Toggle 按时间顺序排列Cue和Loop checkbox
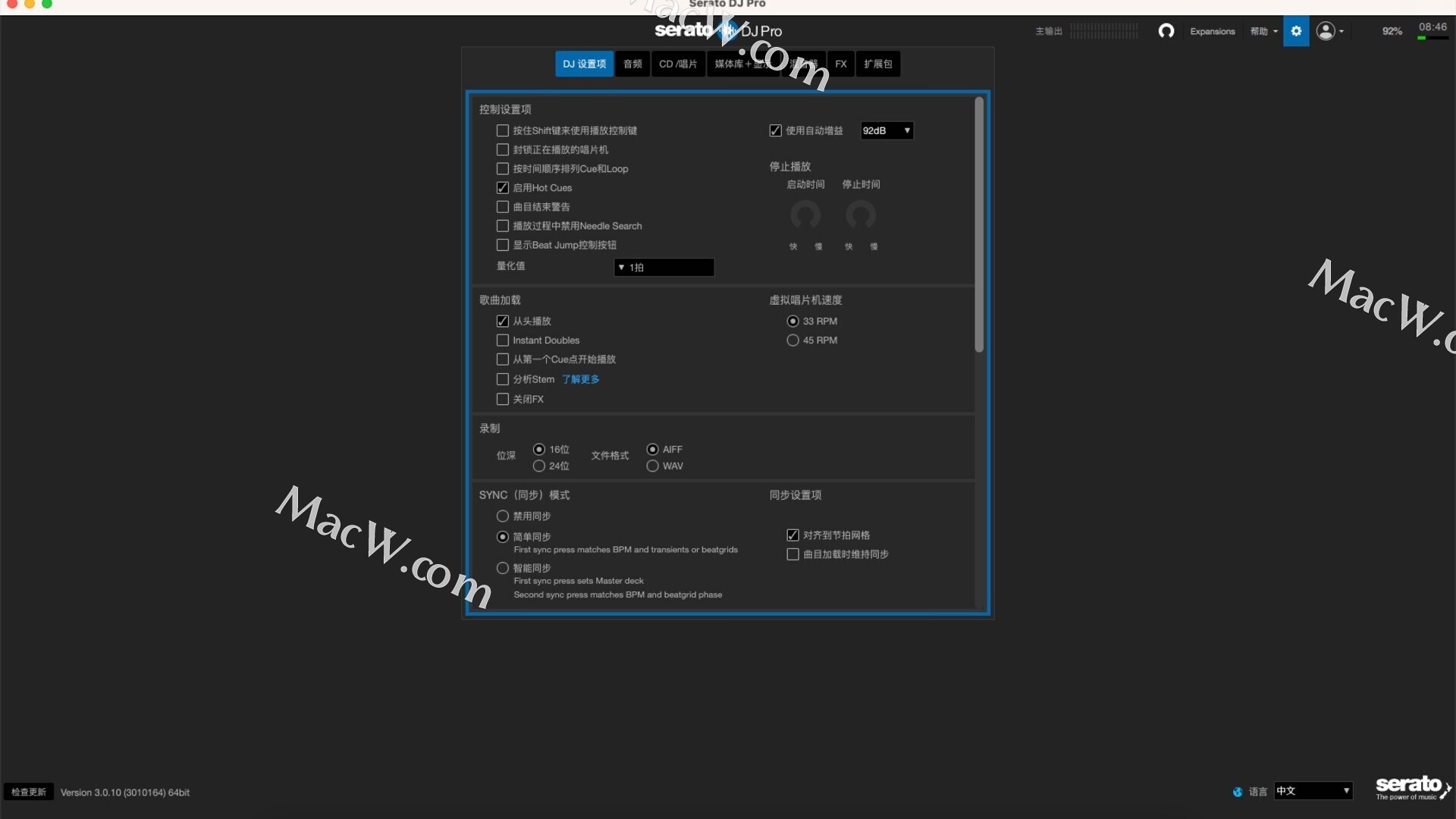This screenshot has height=819, width=1456. [x=502, y=168]
